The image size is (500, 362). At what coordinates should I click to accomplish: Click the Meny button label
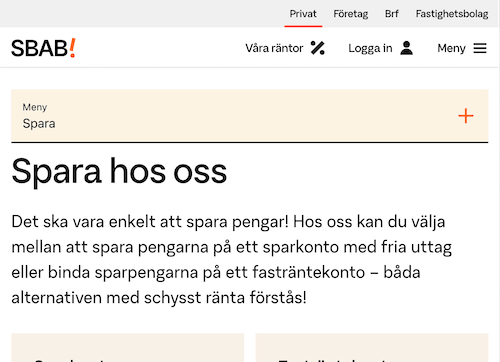(x=451, y=48)
